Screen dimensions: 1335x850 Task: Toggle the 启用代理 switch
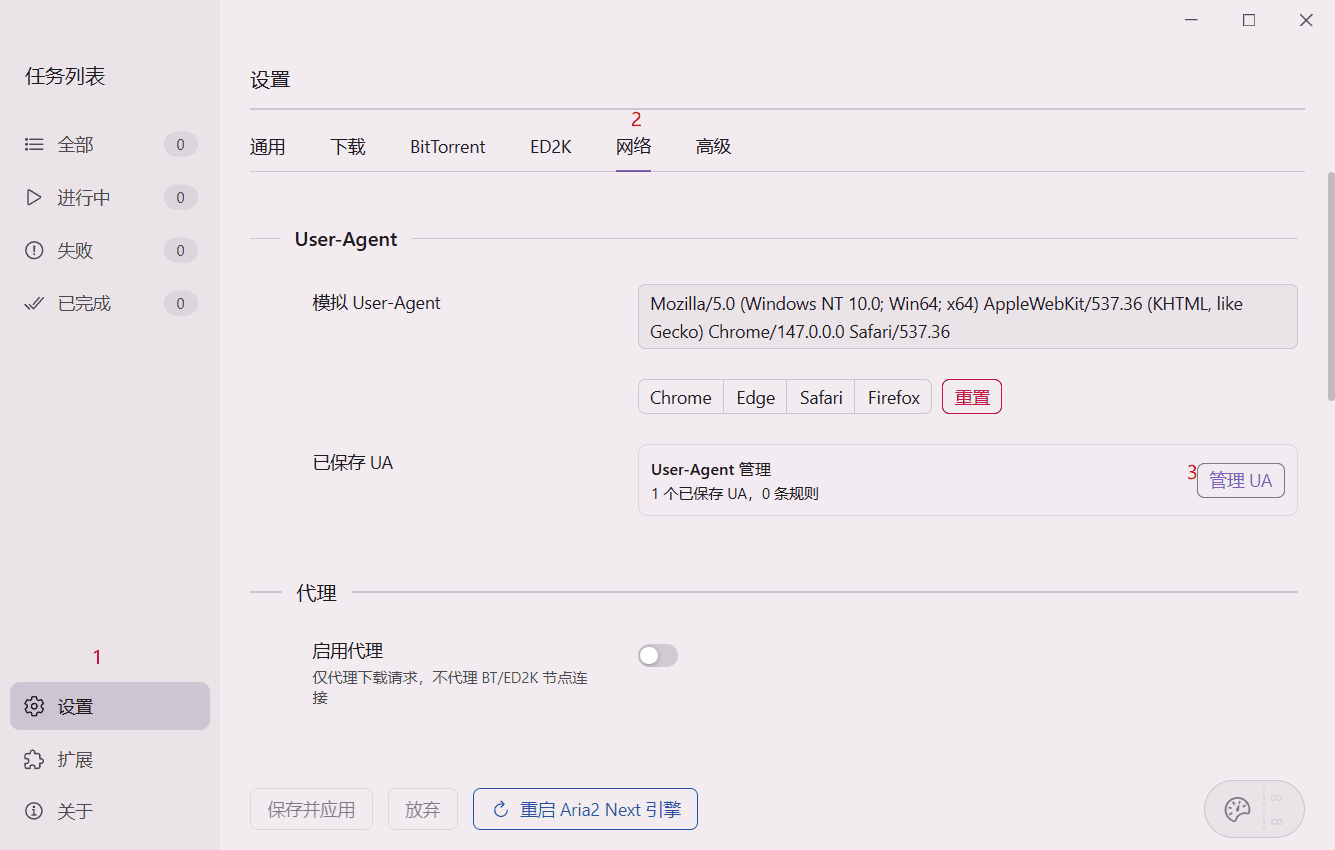tap(658, 655)
